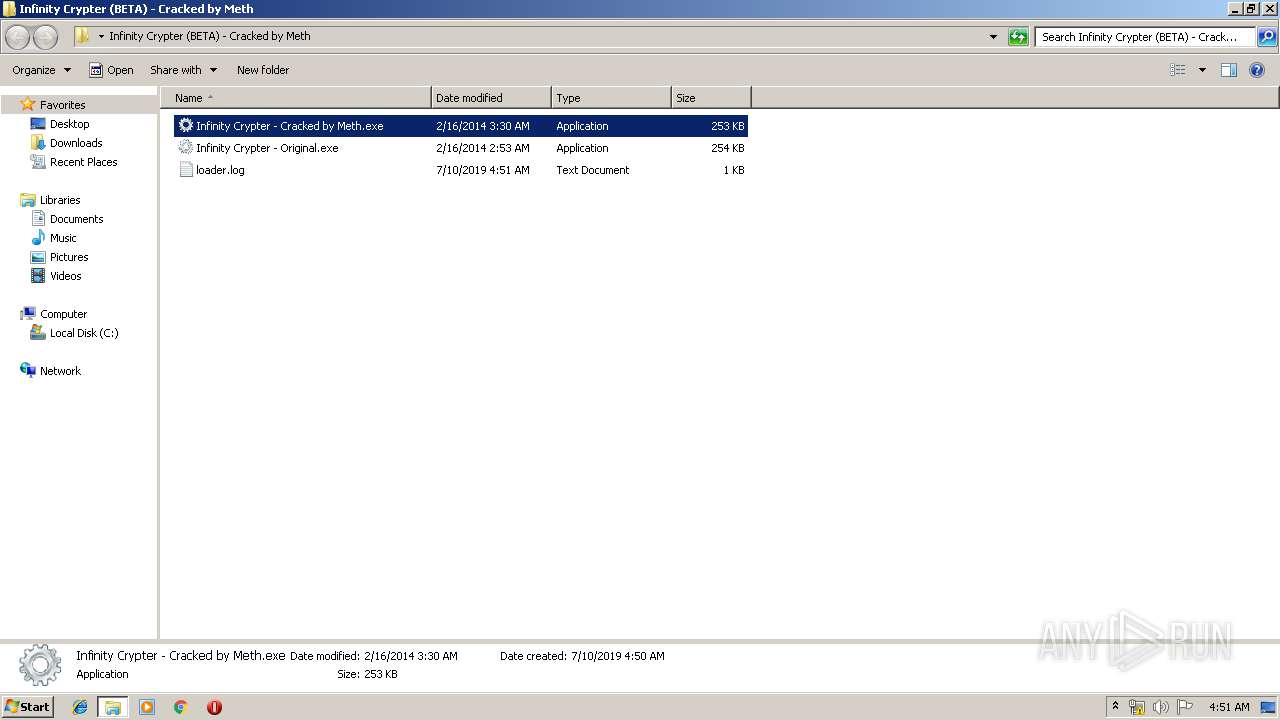This screenshot has width=1280, height=720.
Task: Click the address path folder dropdown arrow
Action: (101, 37)
